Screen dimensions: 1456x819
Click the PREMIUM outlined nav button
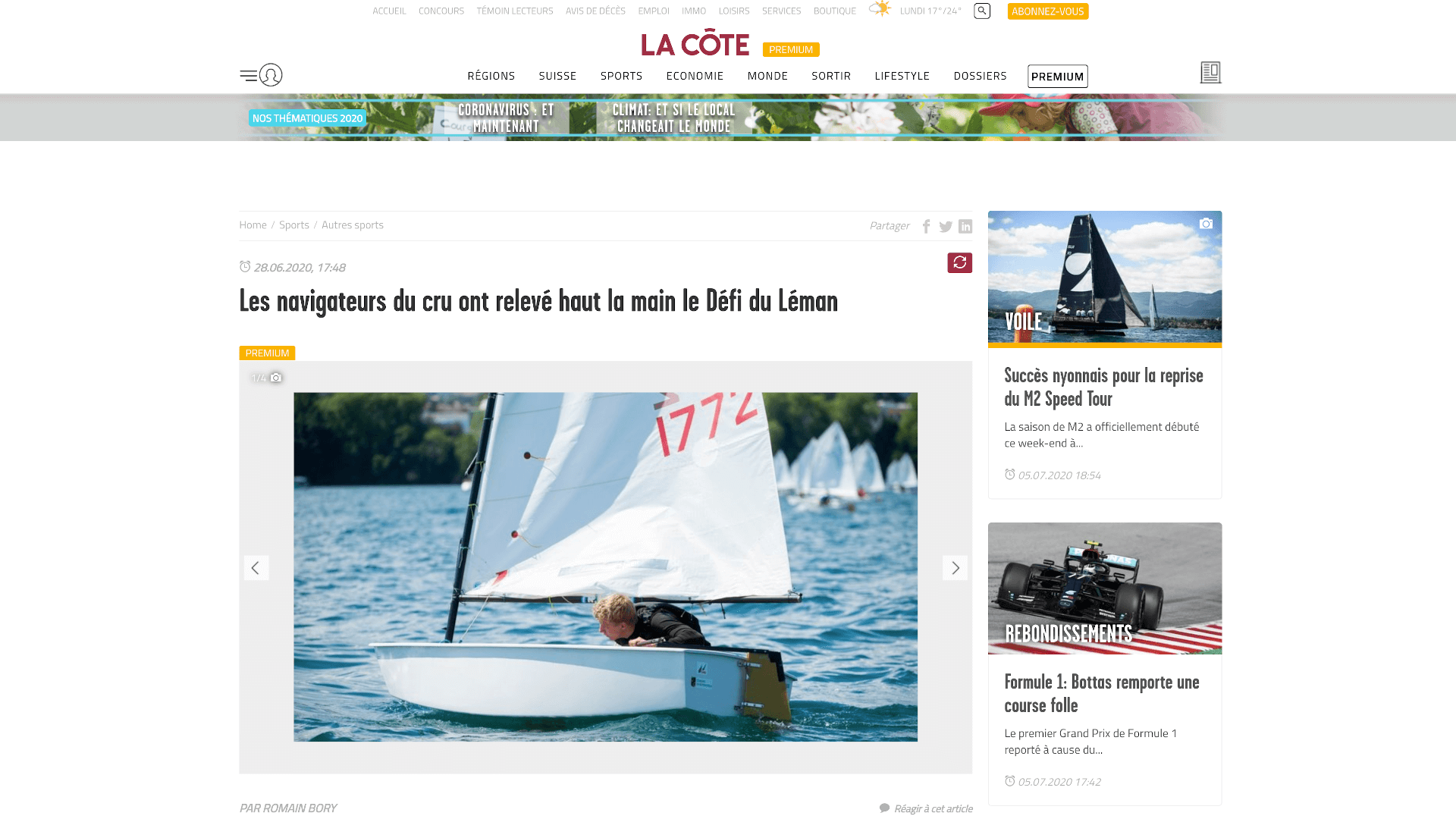[1057, 76]
